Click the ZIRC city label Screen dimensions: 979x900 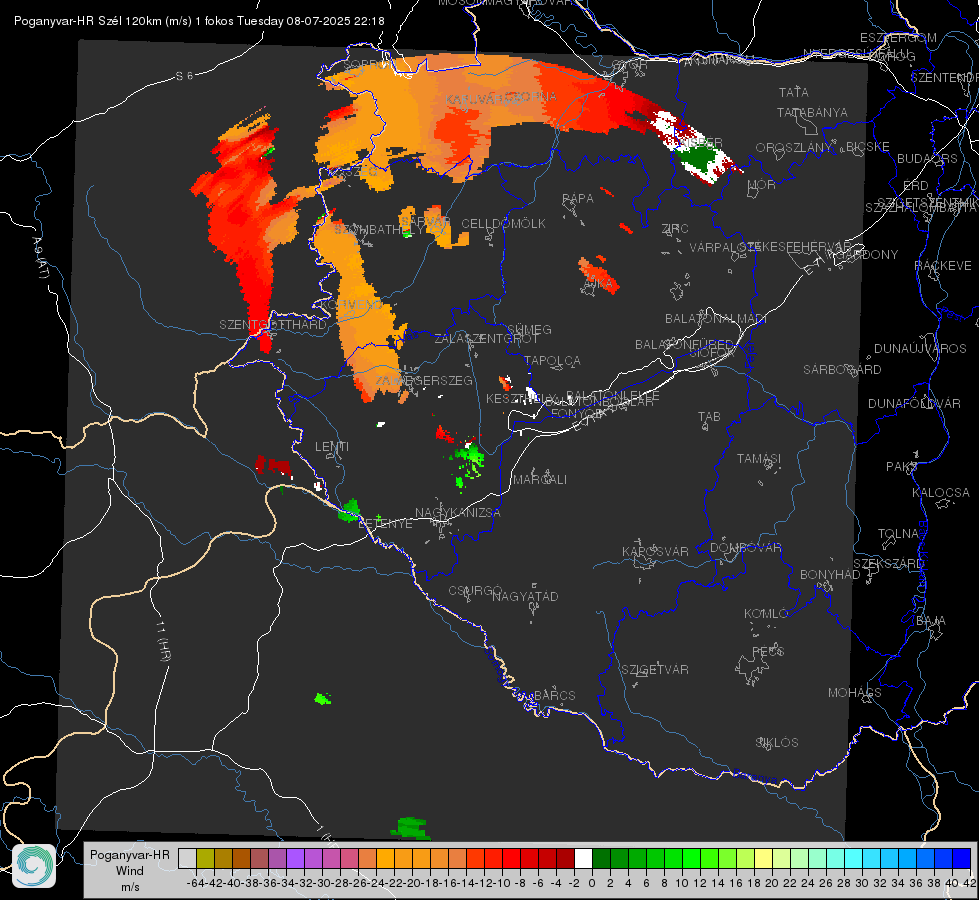[676, 229]
